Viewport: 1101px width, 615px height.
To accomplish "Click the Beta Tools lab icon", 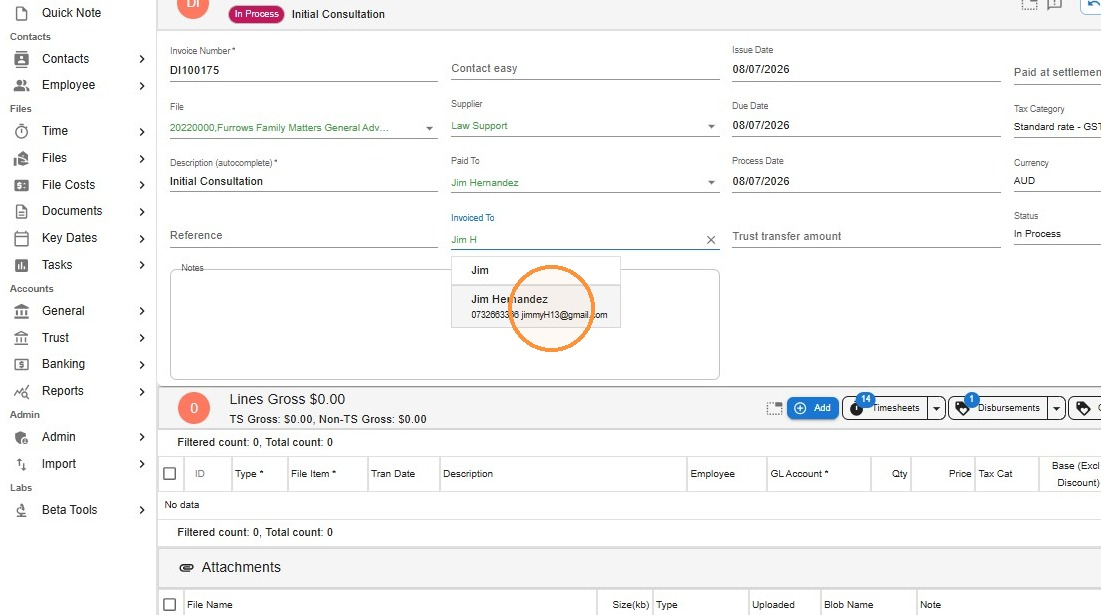I will click(x=22, y=510).
